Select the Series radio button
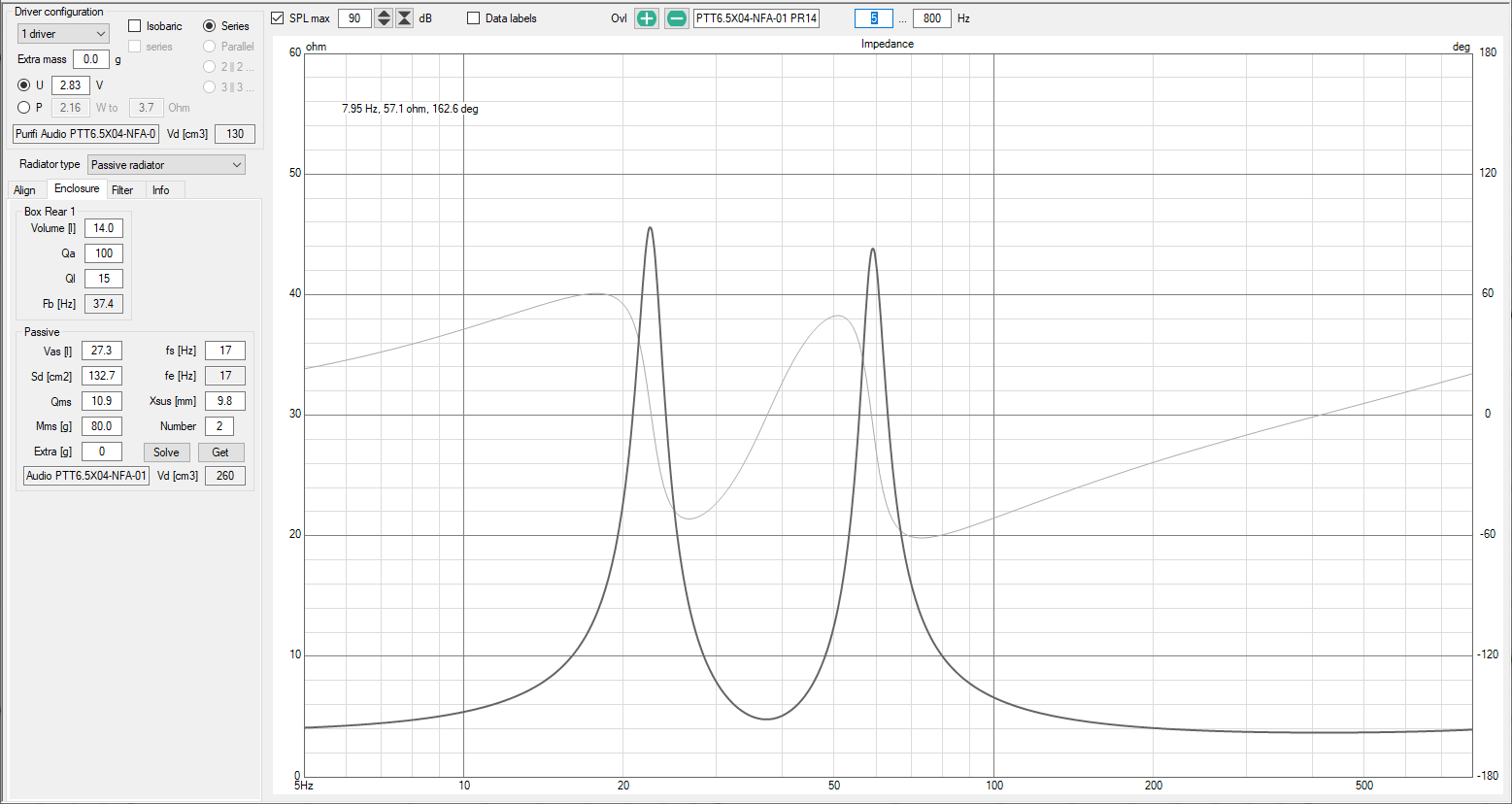The height and width of the screenshot is (804, 1512). [x=209, y=26]
